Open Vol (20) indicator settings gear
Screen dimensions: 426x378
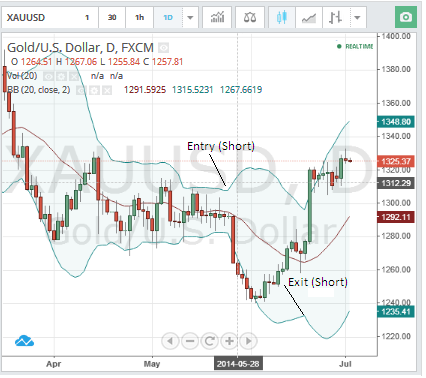[x=61, y=77]
